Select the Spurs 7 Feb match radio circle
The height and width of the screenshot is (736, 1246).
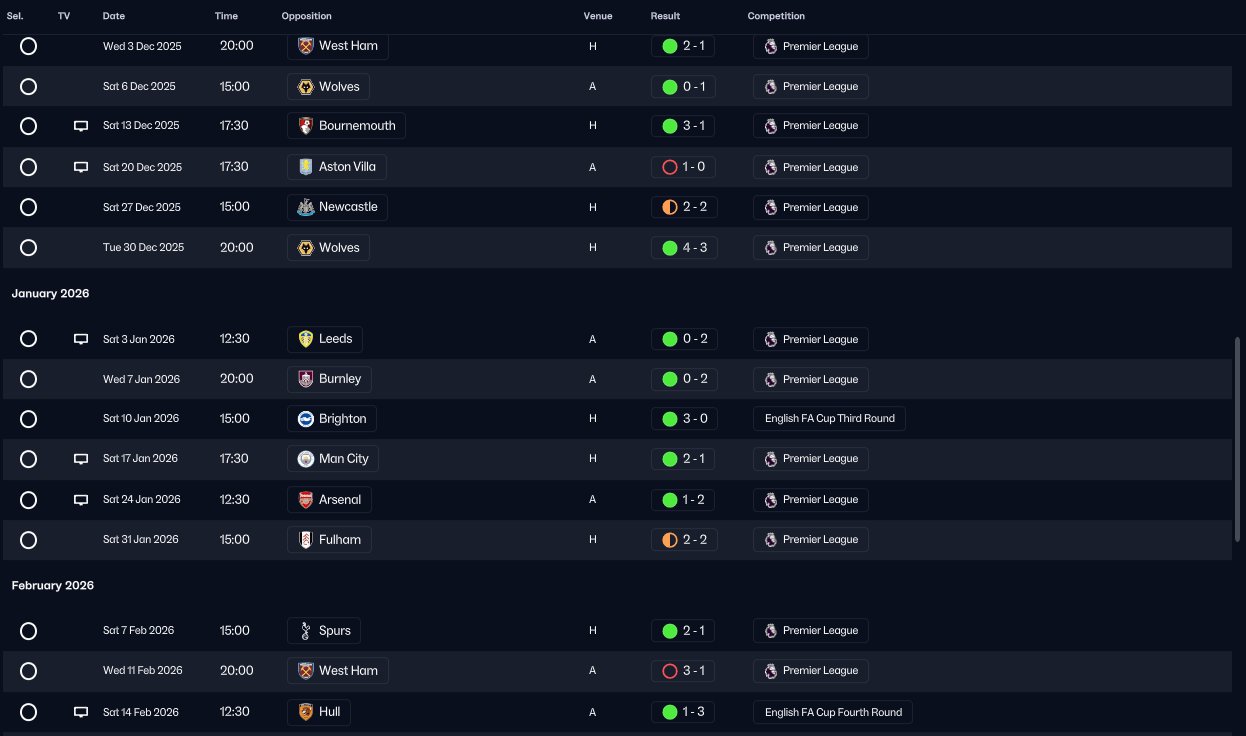pyautogui.click(x=28, y=631)
